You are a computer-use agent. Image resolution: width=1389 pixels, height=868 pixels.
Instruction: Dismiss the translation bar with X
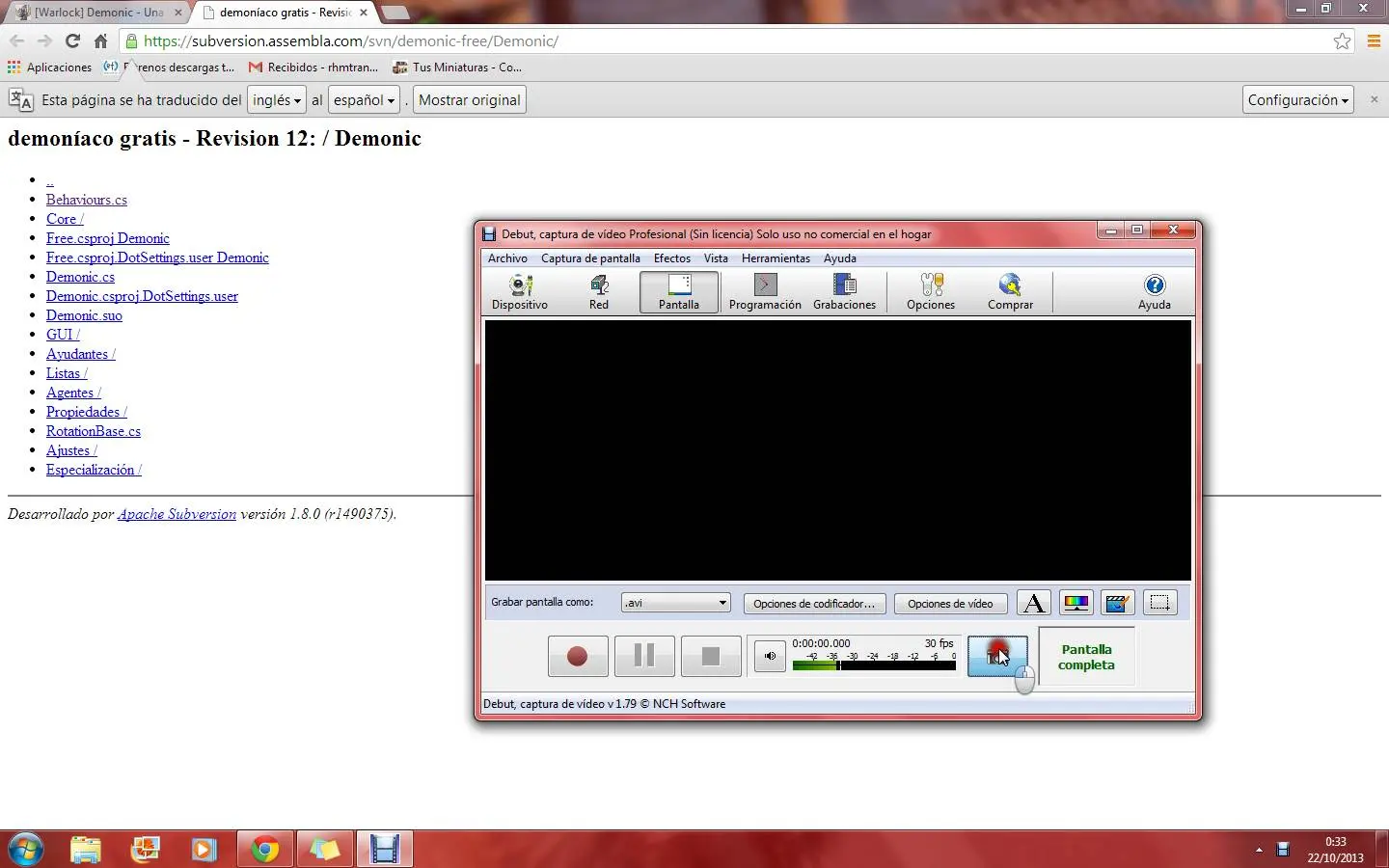point(1375,99)
